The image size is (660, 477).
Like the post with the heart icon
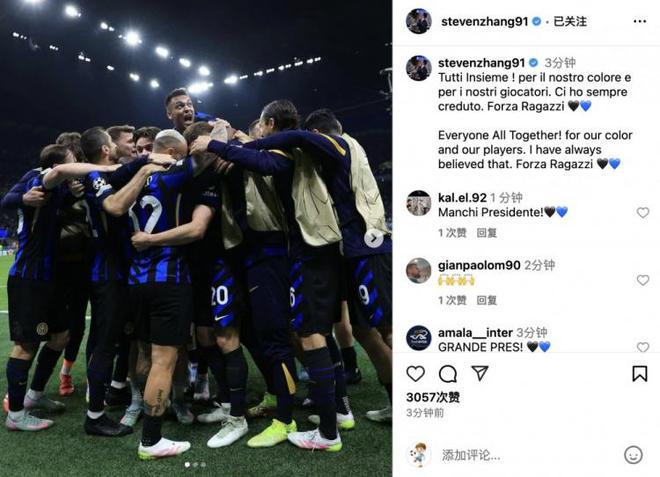point(415,373)
